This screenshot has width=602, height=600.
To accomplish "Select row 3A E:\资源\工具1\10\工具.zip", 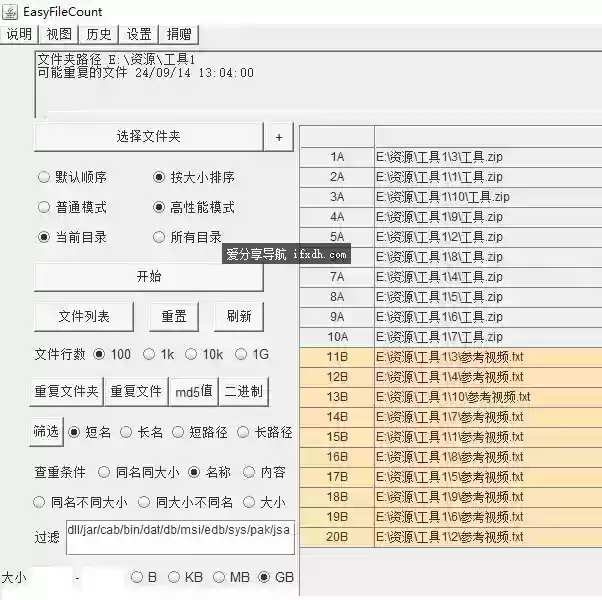I will tap(451, 197).
